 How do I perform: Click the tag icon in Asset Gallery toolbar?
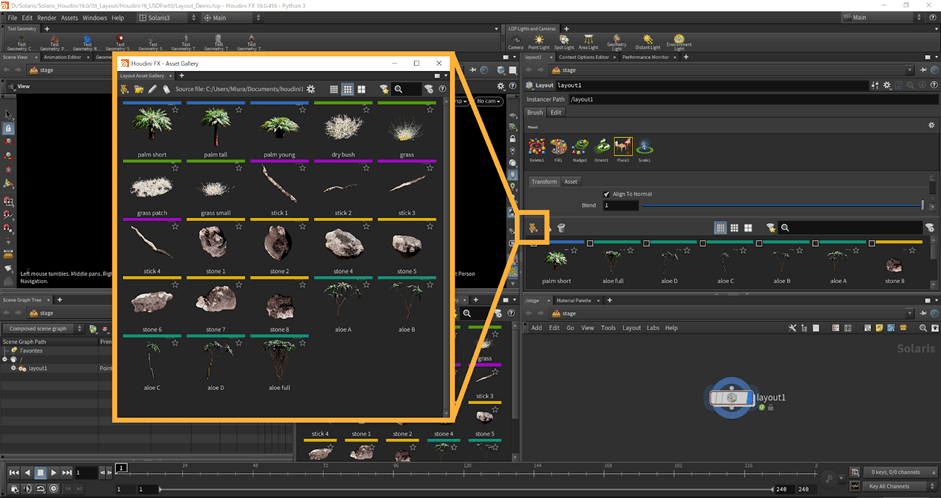coord(166,89)
